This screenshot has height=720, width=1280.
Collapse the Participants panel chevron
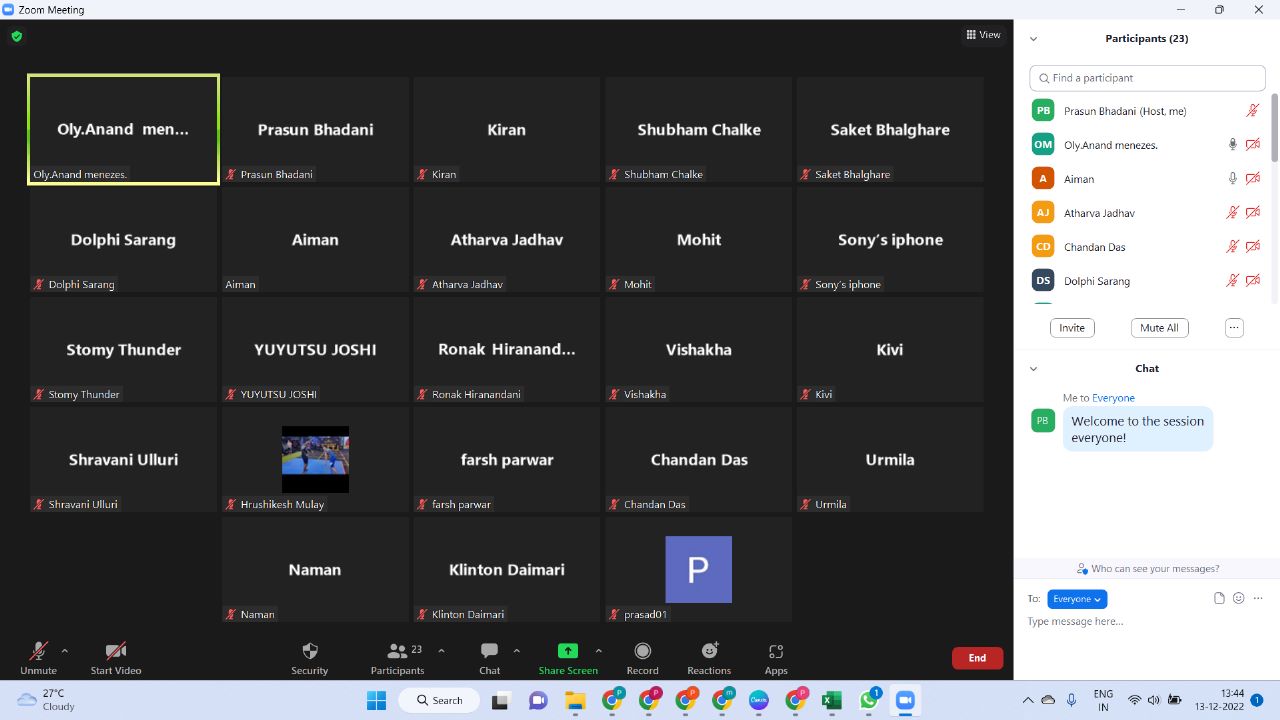(x=1033, y=39)
